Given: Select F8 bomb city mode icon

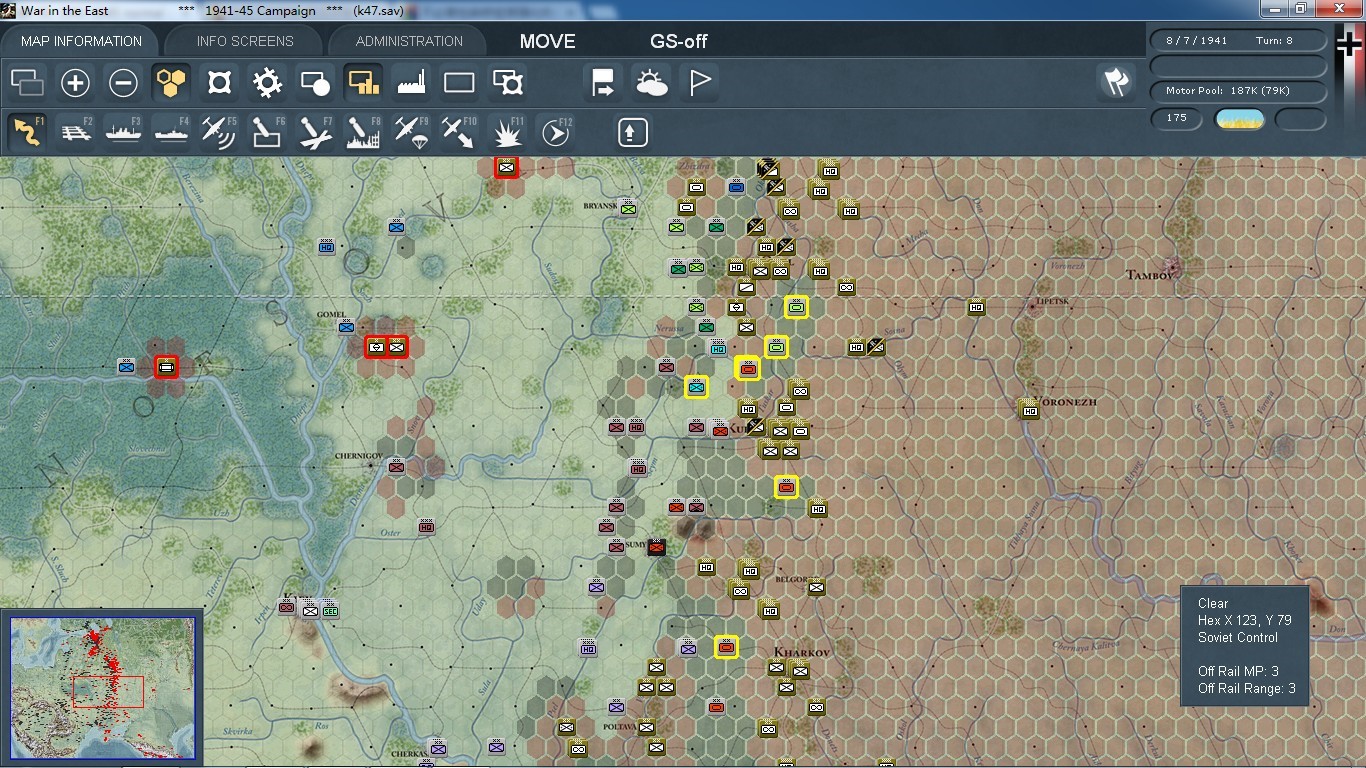Looking at the screenshot, I should tap(363, 132).
